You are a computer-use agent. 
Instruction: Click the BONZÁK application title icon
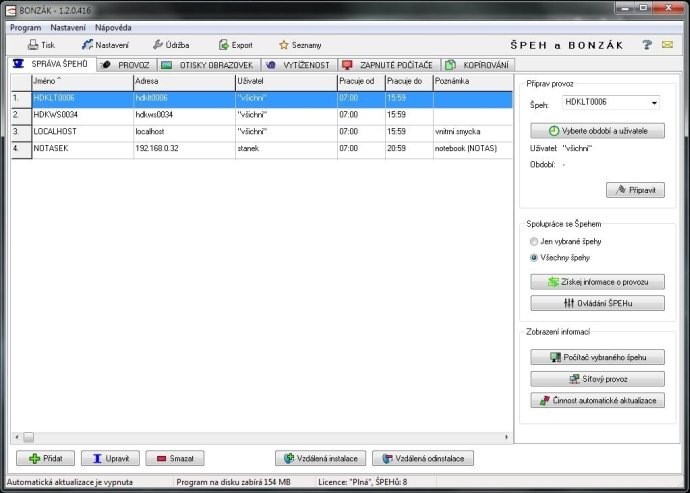coord(11,10)
